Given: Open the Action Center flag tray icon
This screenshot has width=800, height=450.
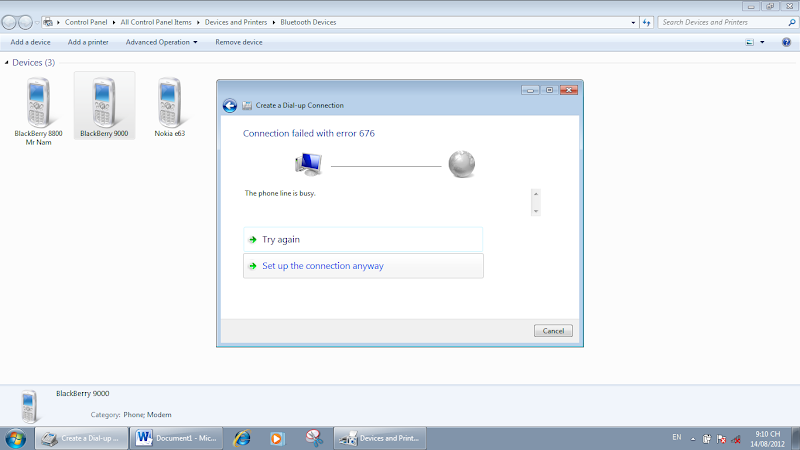Looking at the screenshot, I should pyautogui.click(x=721, y=439).
